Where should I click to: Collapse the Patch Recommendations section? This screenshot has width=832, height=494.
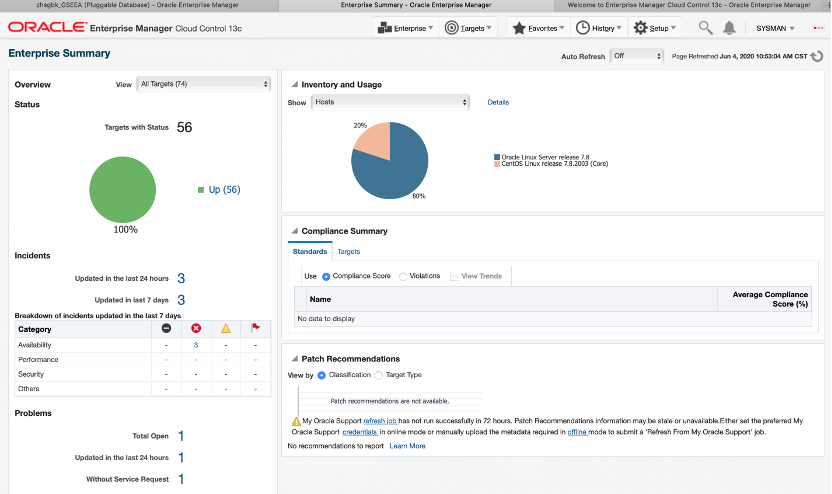tap(294, 359)
